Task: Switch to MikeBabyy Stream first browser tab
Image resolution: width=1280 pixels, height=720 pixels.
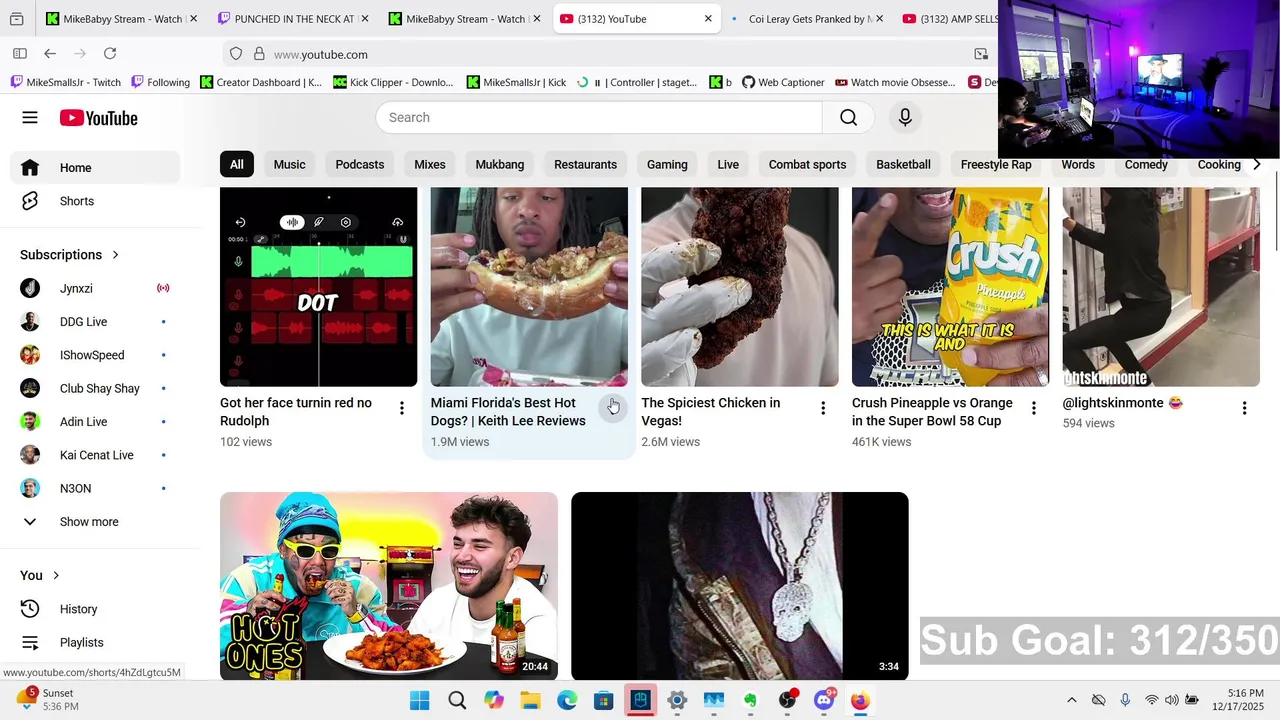Action: (120, 19)
